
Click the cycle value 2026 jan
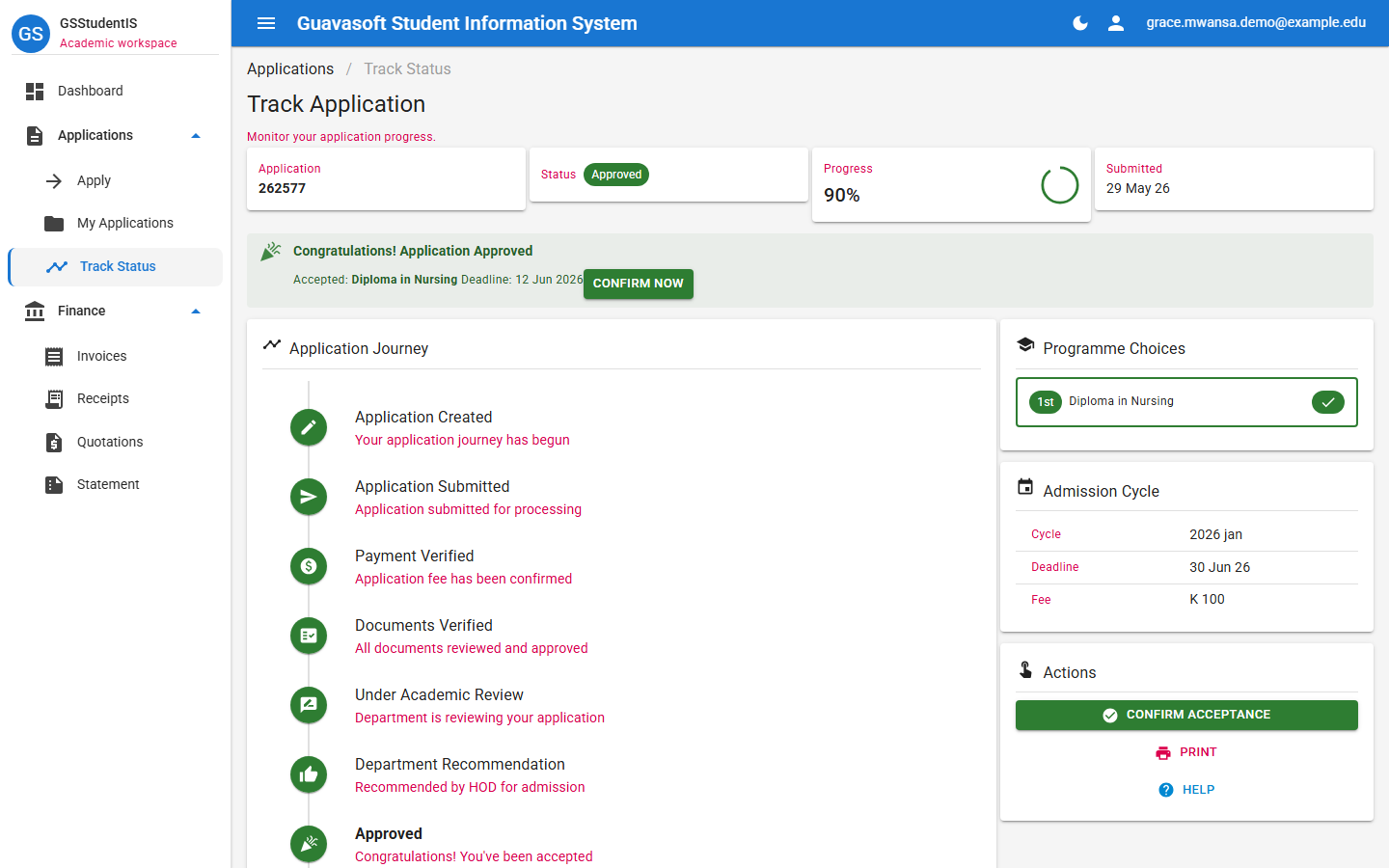coord(1215,534)
